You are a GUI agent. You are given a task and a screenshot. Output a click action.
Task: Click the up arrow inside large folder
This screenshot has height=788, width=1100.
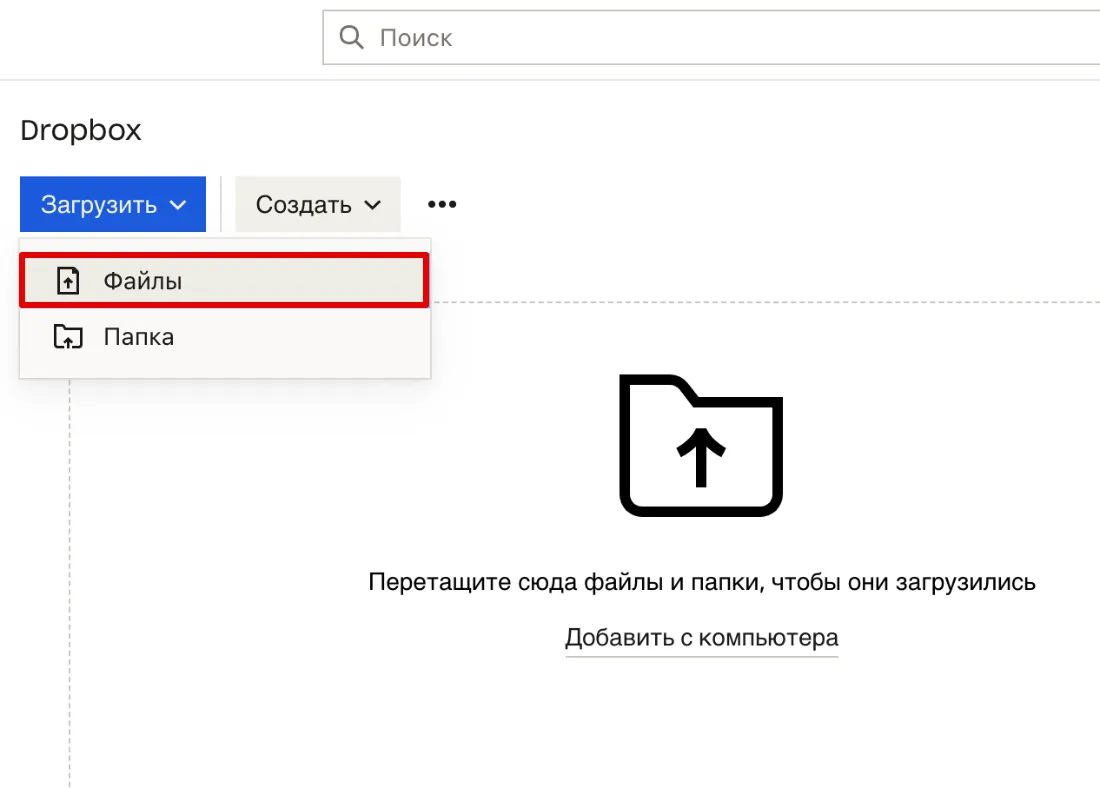point(700,457)
